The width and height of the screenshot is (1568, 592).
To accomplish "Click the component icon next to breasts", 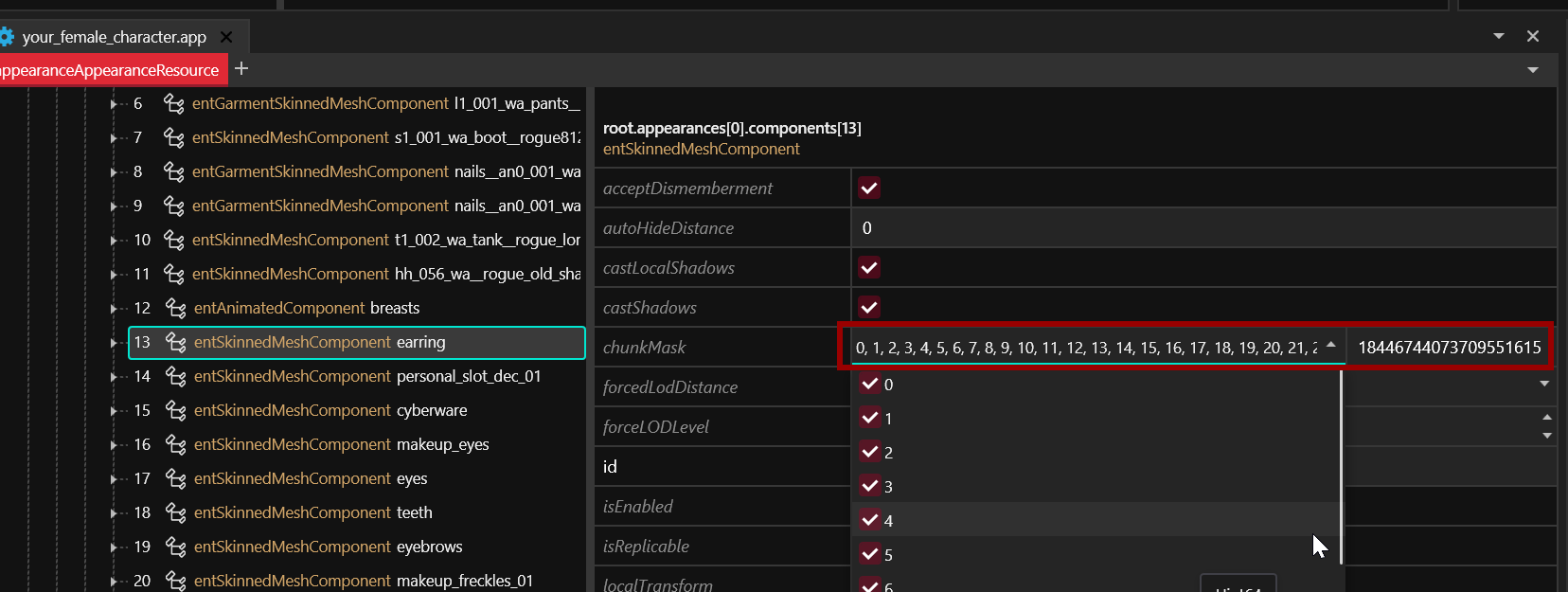I will pyautogui.click(x=175, y=308).
